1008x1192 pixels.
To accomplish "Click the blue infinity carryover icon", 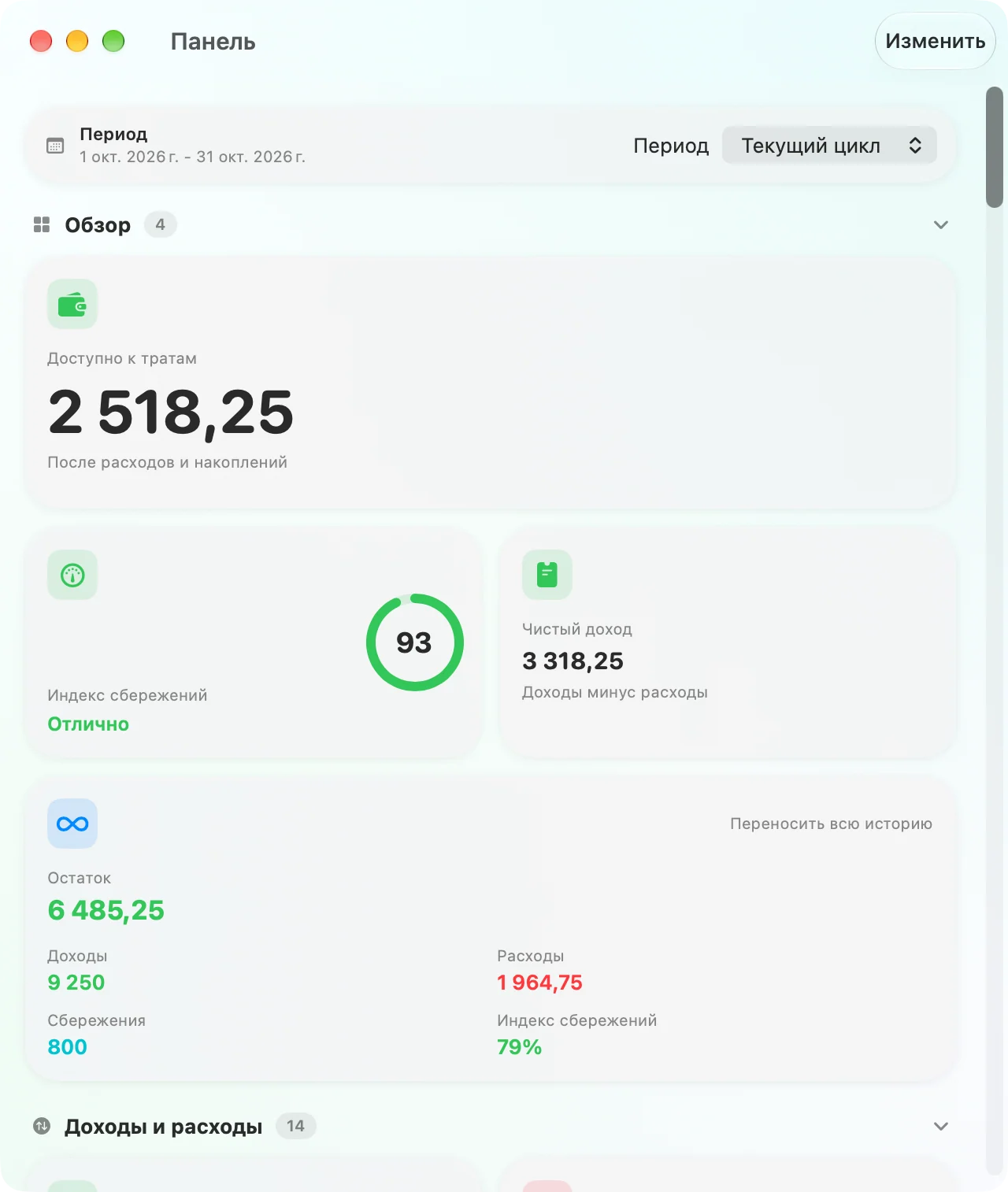I will (x=72, y=824).
